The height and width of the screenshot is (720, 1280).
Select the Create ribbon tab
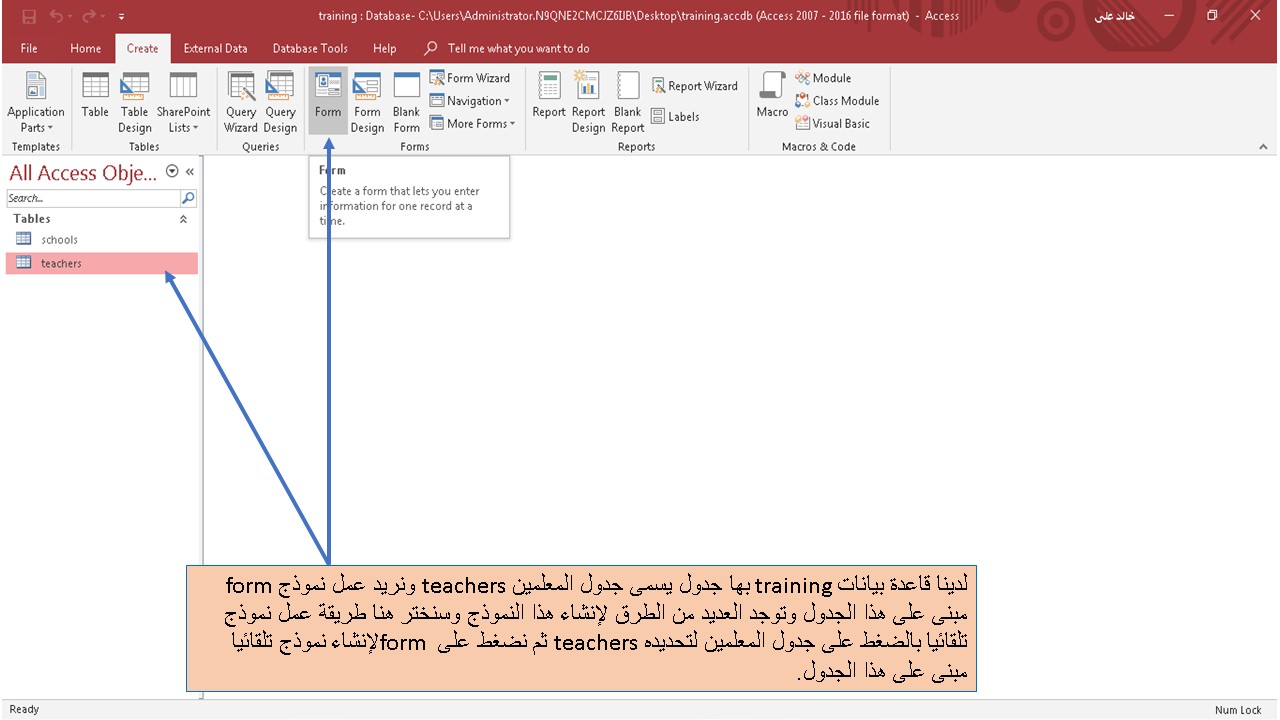[x=142, y=48]
